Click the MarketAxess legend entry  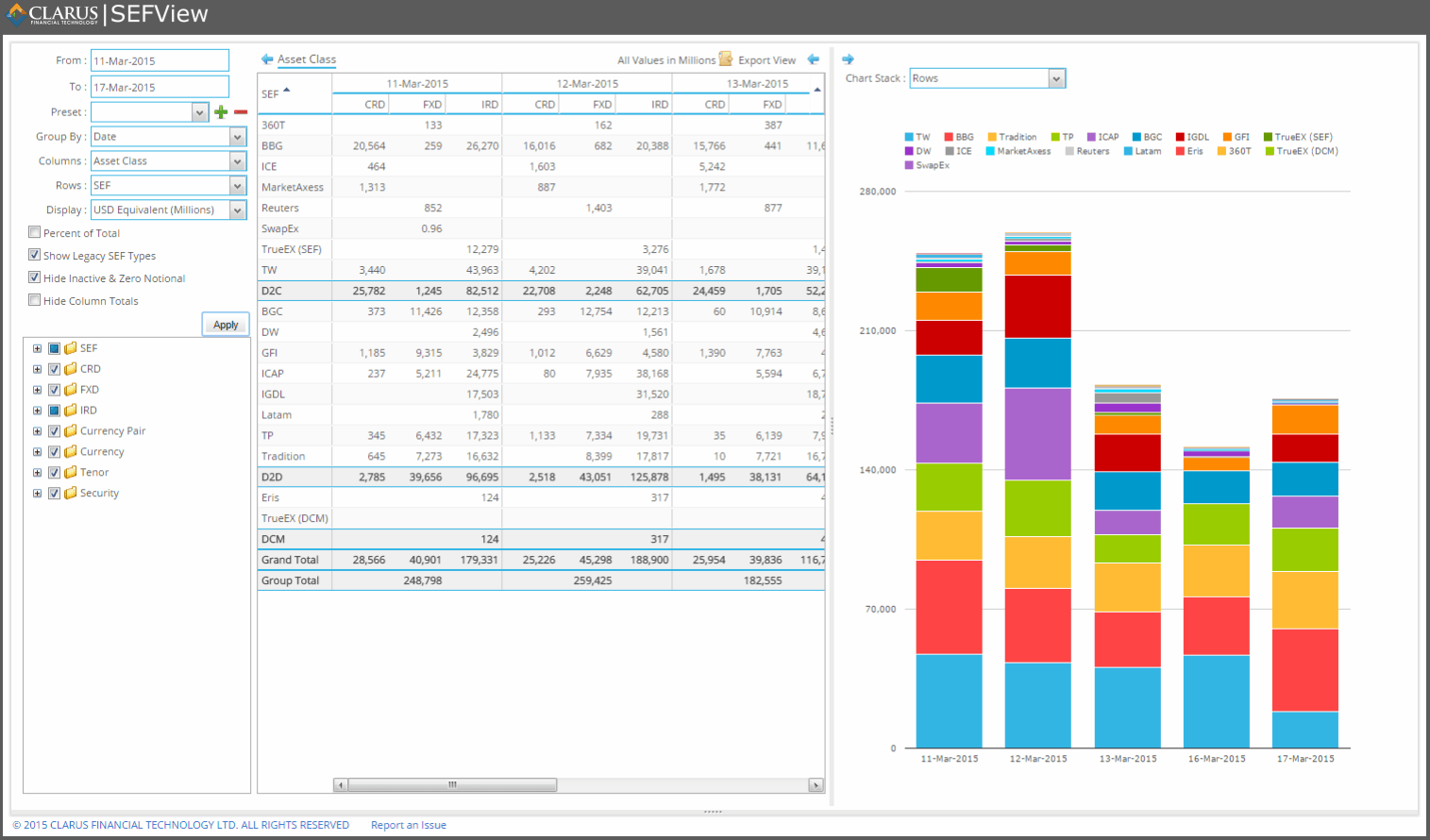pyautogui.click(x=1018, y=151)
